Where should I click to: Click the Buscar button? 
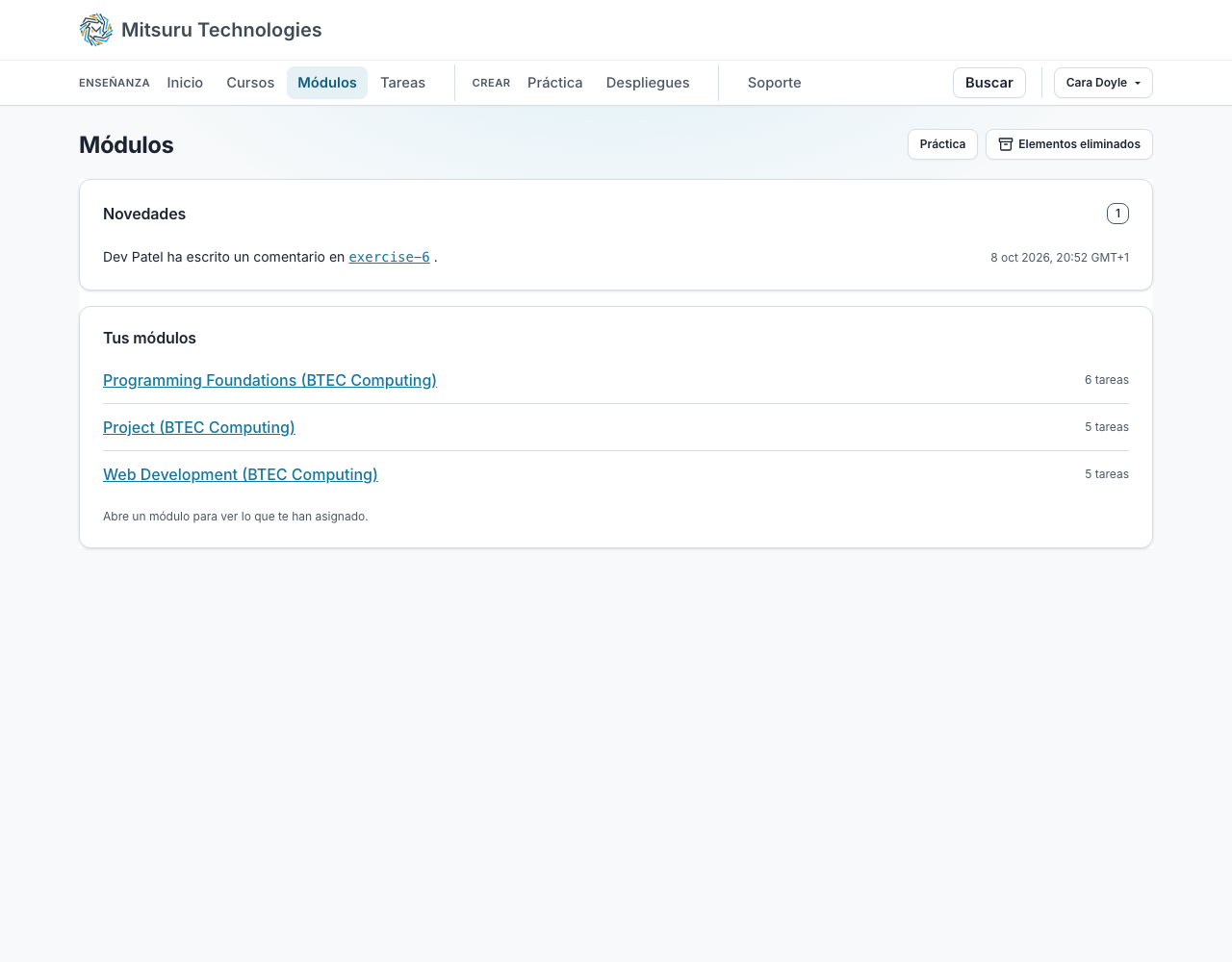tap(989, 83)
